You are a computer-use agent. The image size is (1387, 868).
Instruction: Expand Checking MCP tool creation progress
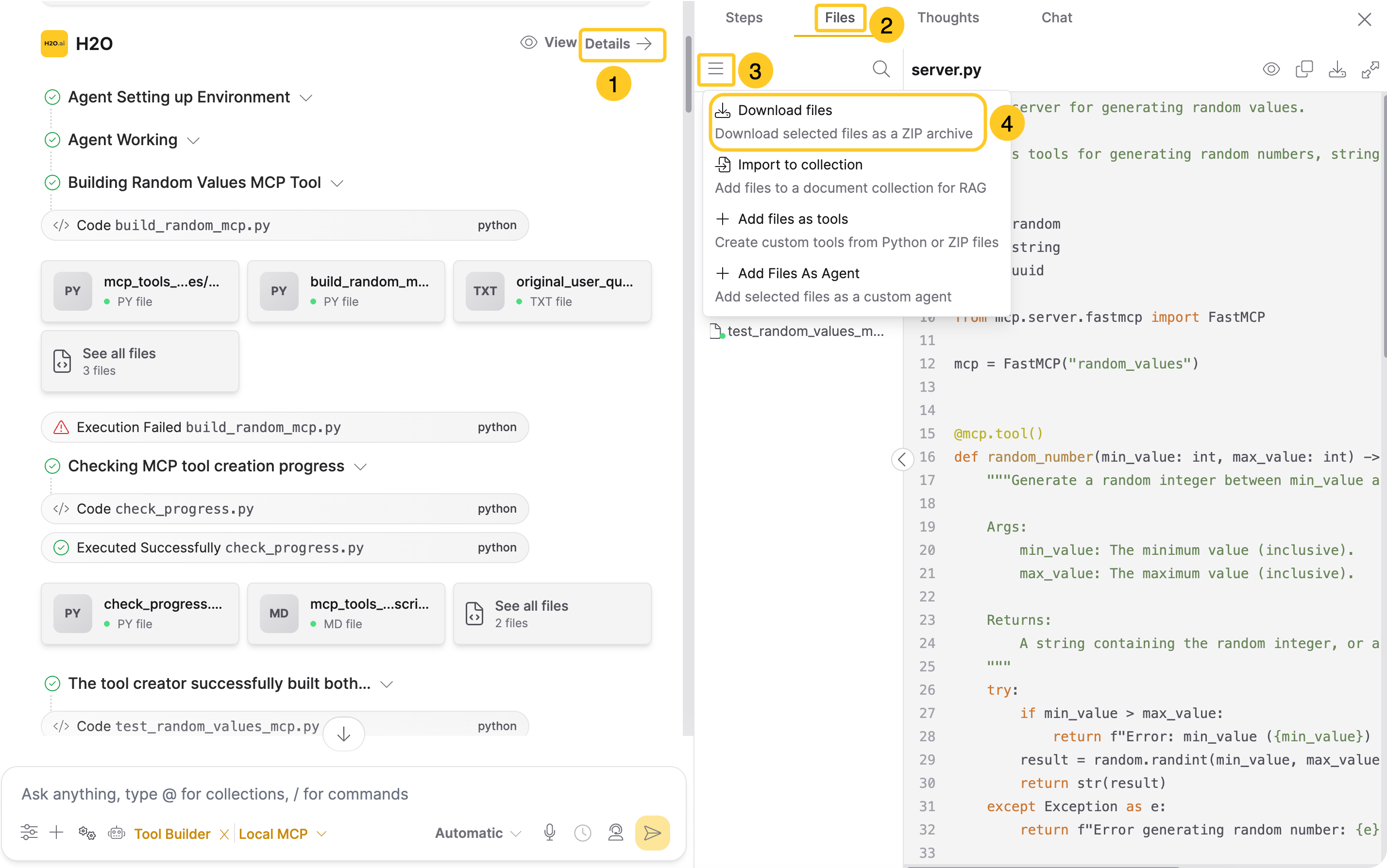[x=360, y=467]
